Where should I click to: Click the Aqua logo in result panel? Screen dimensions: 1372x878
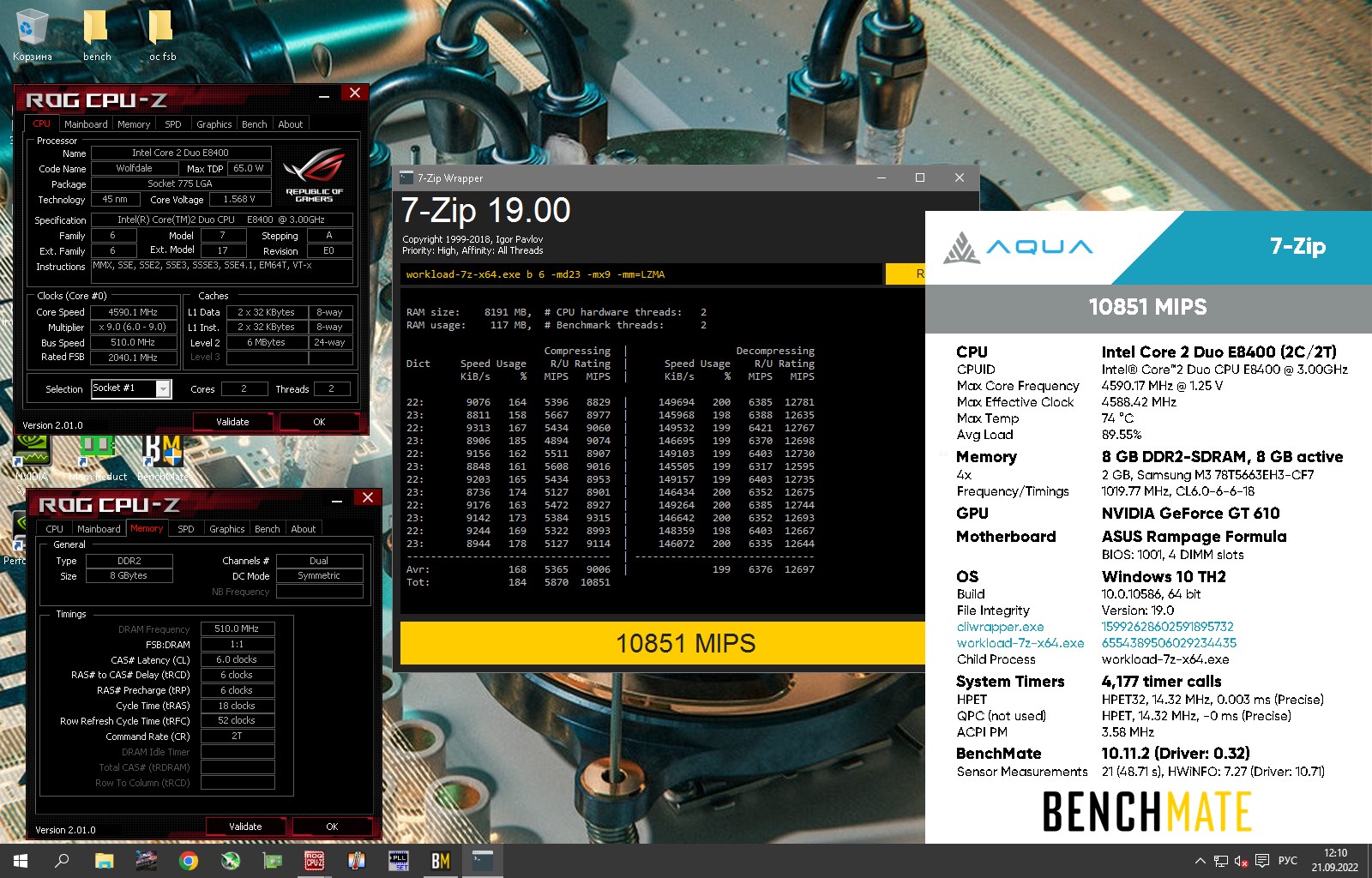(x=1019, y=247)
